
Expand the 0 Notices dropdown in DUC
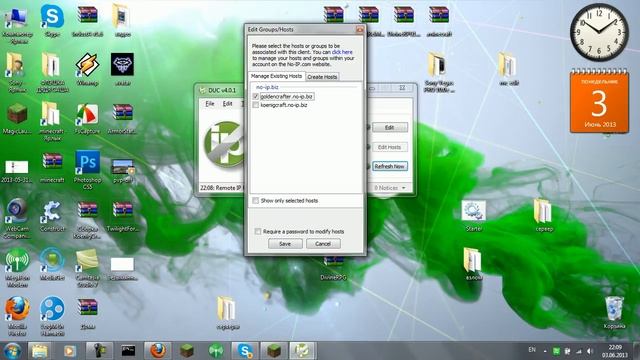[x=390, y=188]
